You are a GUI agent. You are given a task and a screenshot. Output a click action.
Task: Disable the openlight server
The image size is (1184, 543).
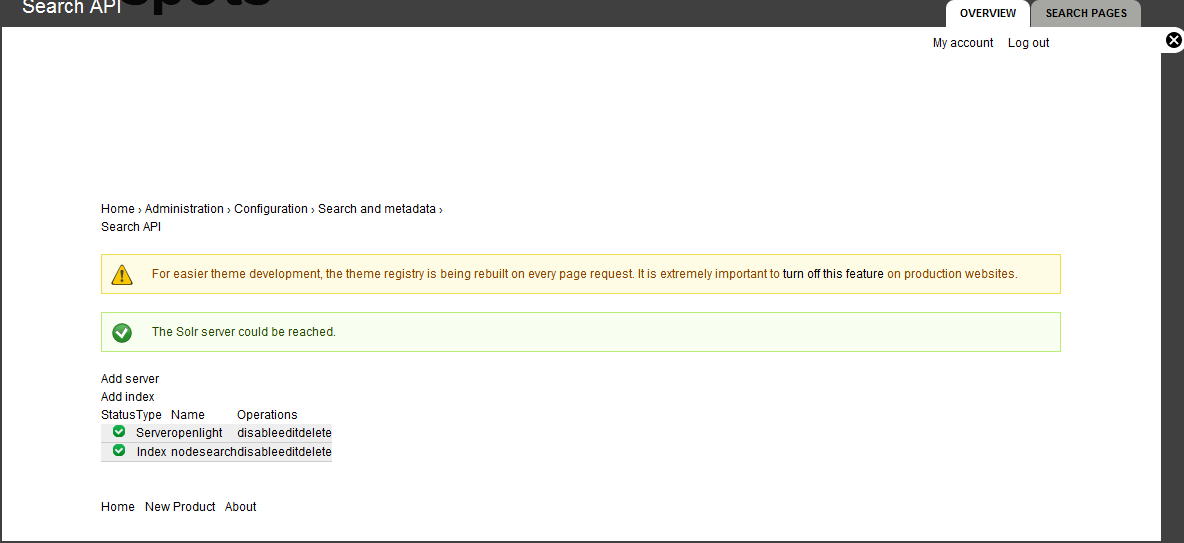(x=257, y=433)
